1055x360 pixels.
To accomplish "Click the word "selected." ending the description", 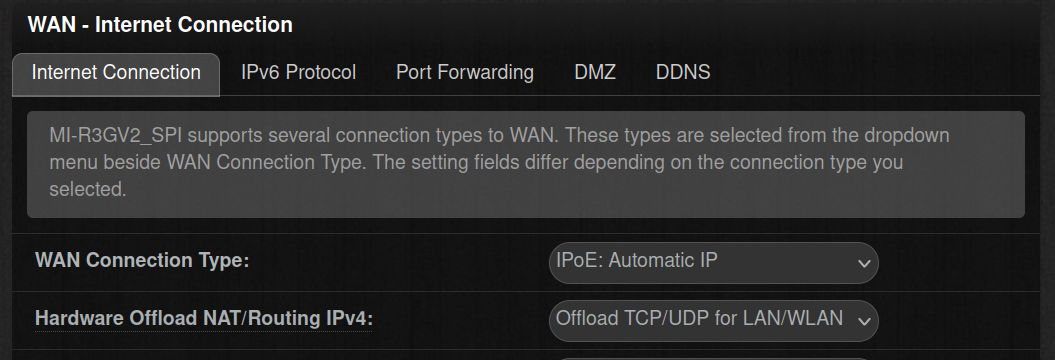I will (x=87, y=189).
